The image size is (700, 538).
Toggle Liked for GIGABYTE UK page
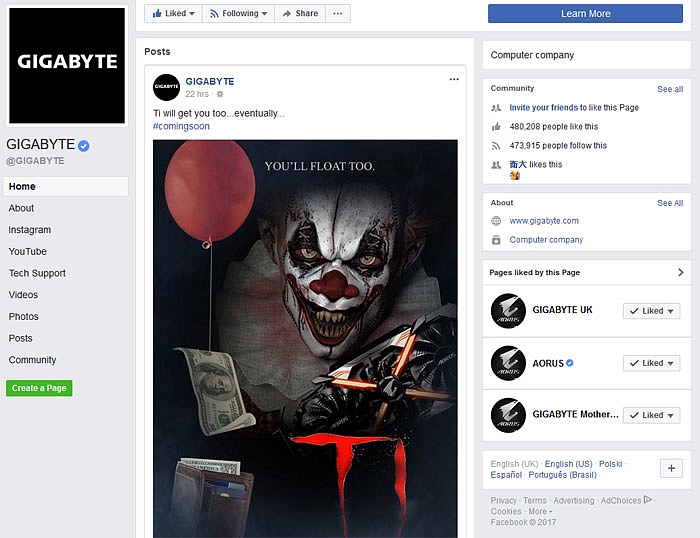(x=651, y=311)
